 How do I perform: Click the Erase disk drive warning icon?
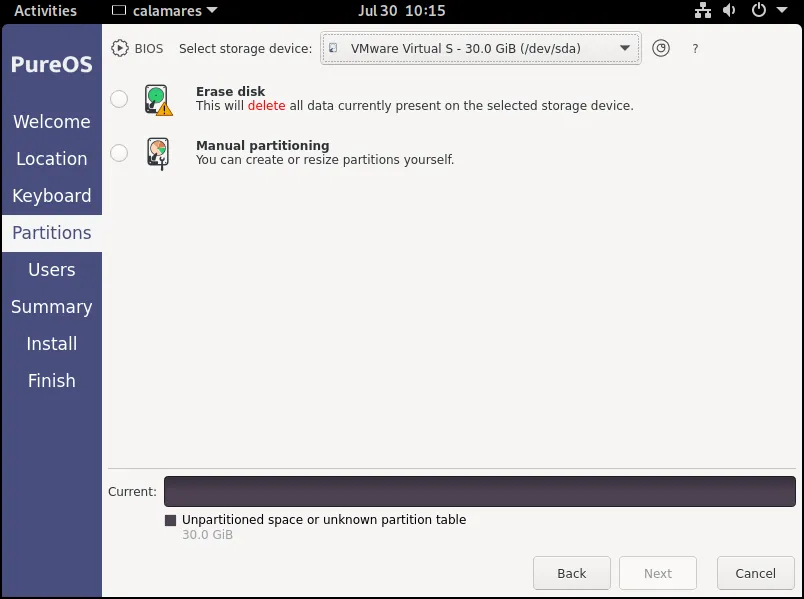[158, 100]
